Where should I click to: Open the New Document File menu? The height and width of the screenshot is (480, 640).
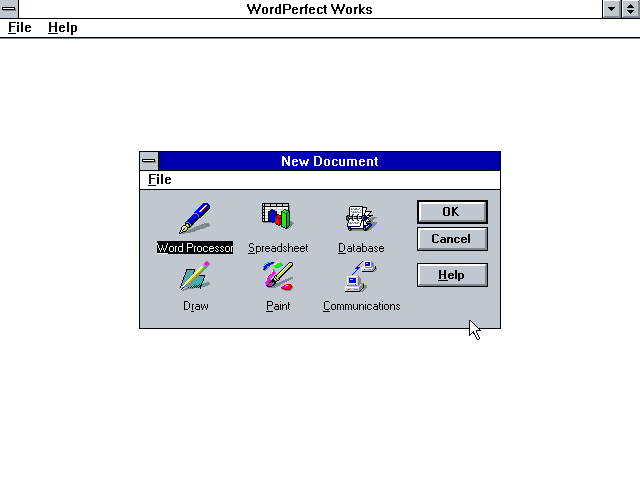pos(160,180)
